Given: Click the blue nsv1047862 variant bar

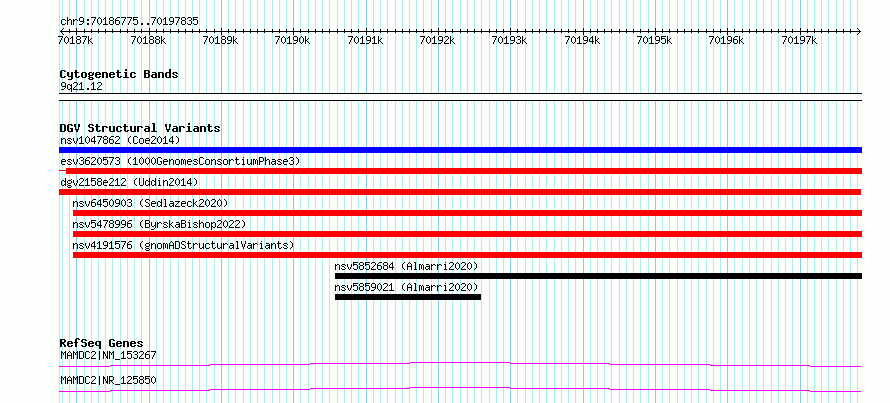Looking at the screenshot, I should pyautogui.click(x=460, y=150).
